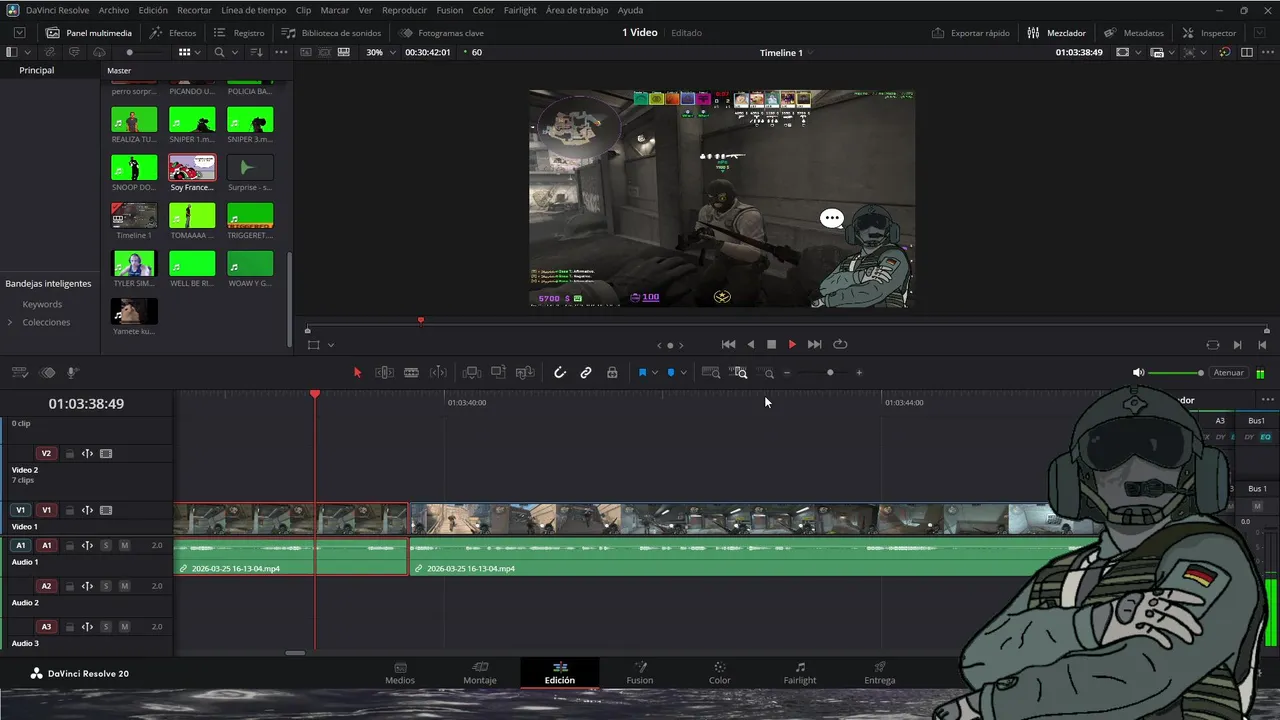Click the Atenuar button
Image resolution: width=1280 pixels, height=720 pixels.
pyautogui.click(x=1228, y=373)
